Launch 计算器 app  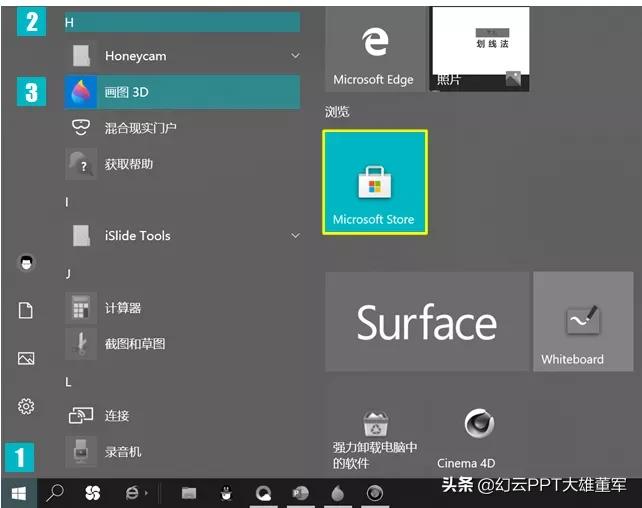click(182, 308)
